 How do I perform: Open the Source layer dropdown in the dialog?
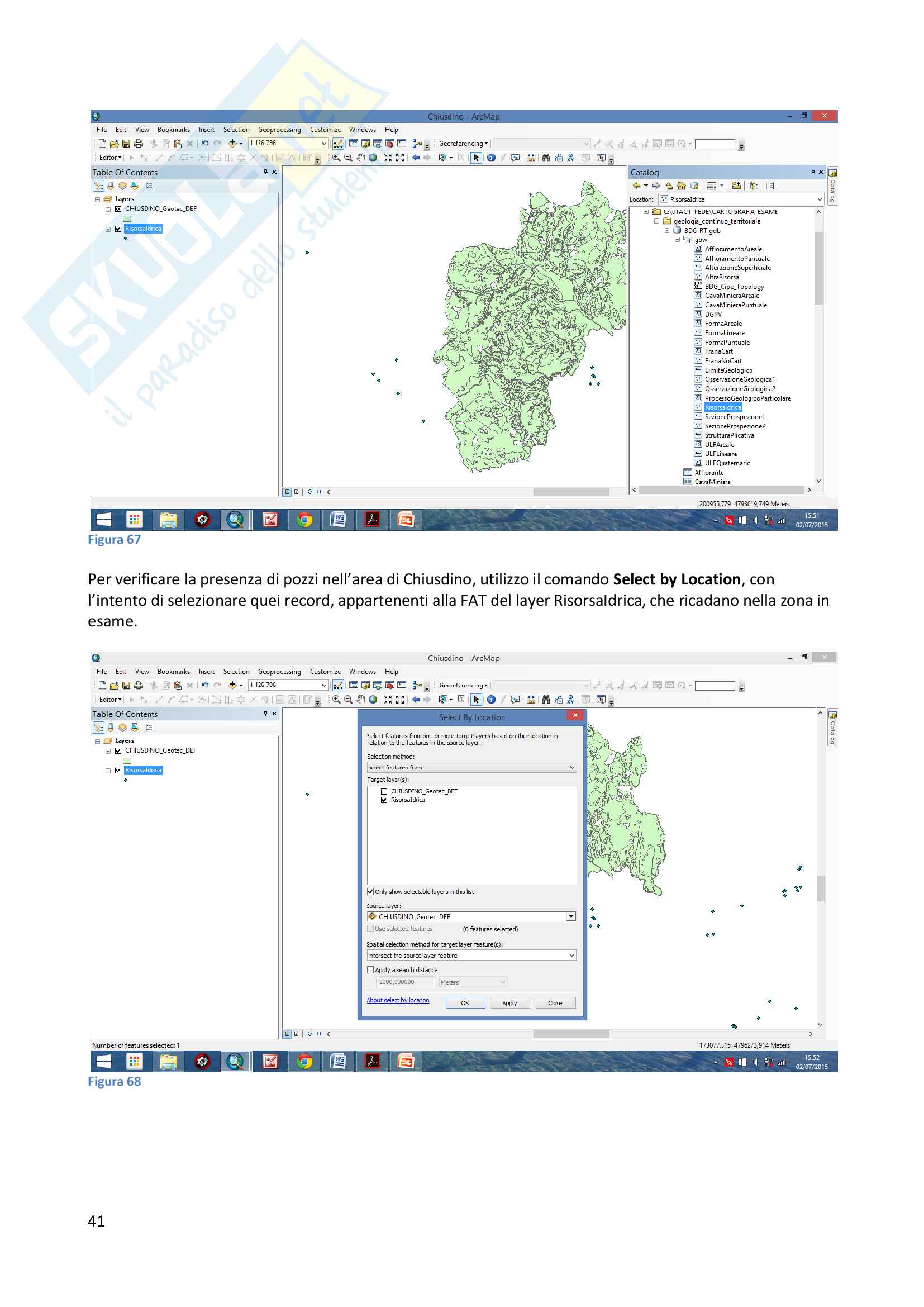tap(571, 916)
